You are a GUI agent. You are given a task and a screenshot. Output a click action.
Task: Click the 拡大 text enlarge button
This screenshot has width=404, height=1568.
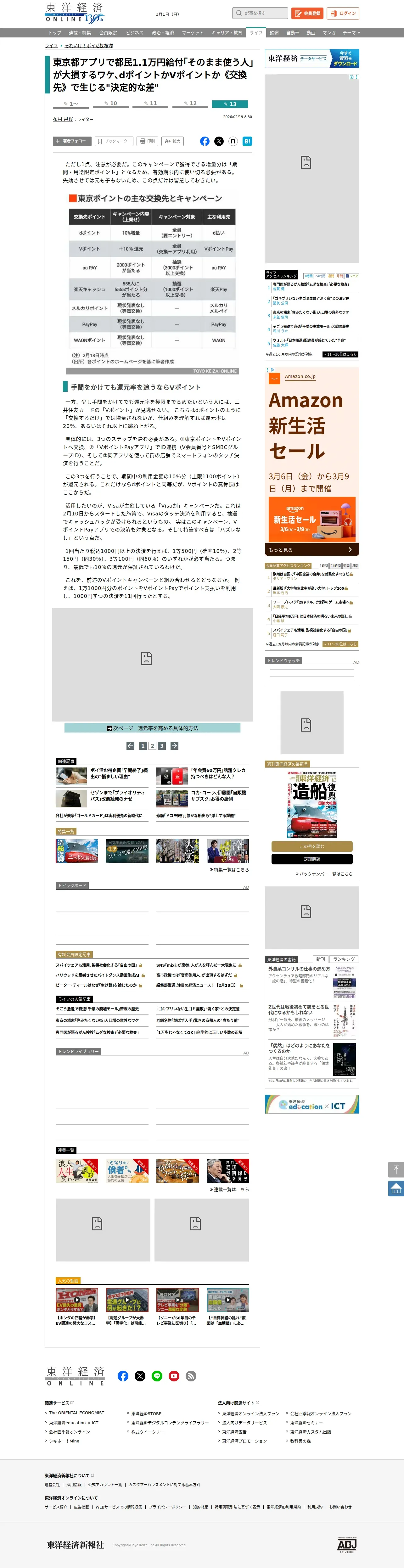pos(172,141)
